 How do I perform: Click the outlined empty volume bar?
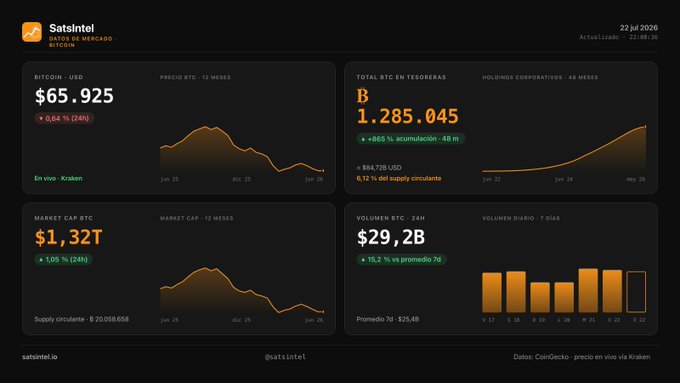636,292
